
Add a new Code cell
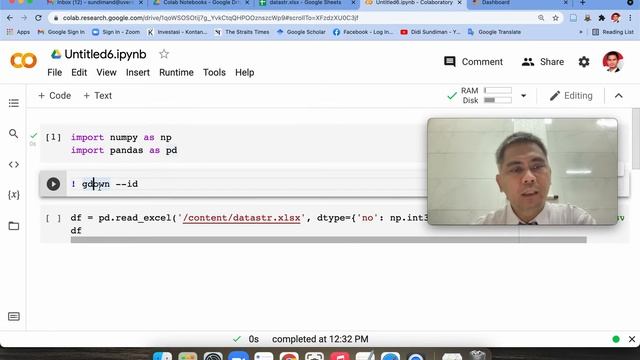click(54, 96)
